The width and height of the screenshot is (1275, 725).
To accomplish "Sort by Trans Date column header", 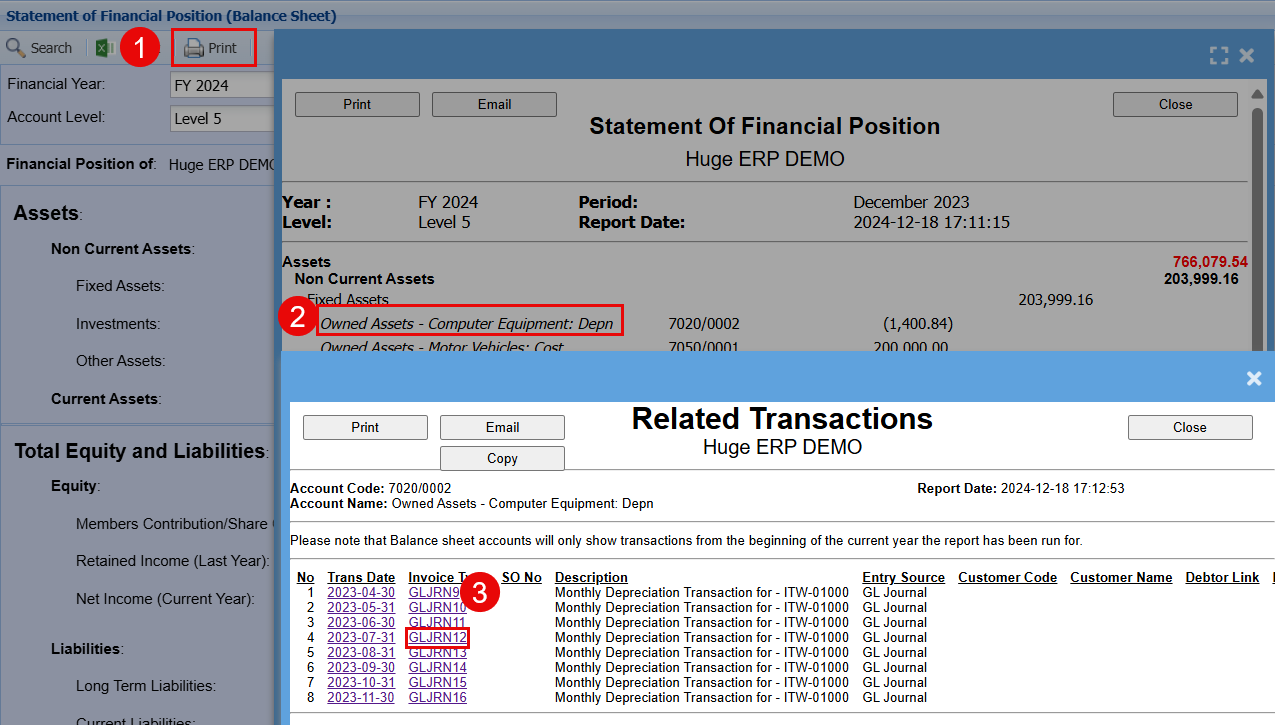I will [x=361, y=577].
